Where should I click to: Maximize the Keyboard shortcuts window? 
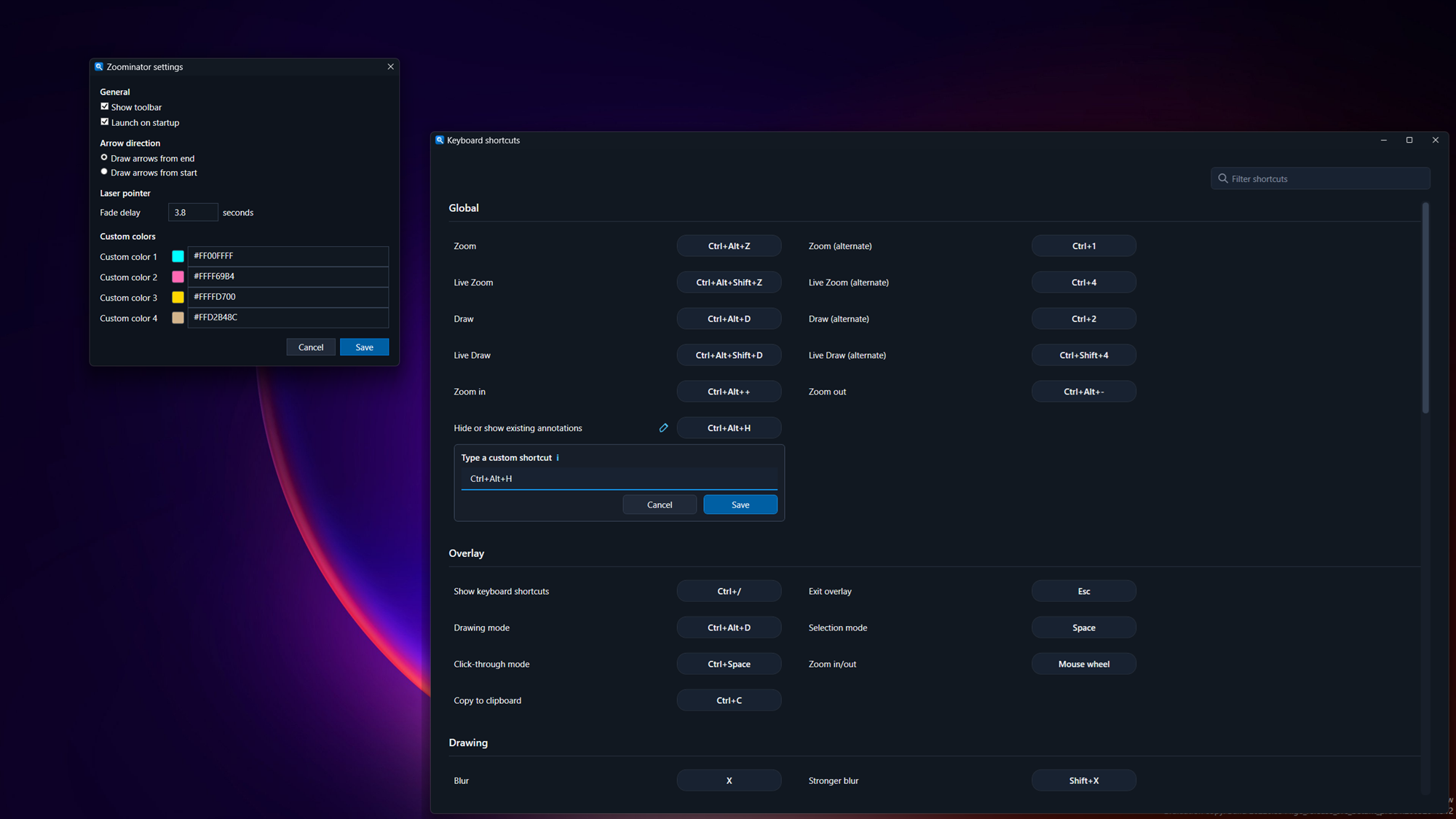(x=1409, y=140)
